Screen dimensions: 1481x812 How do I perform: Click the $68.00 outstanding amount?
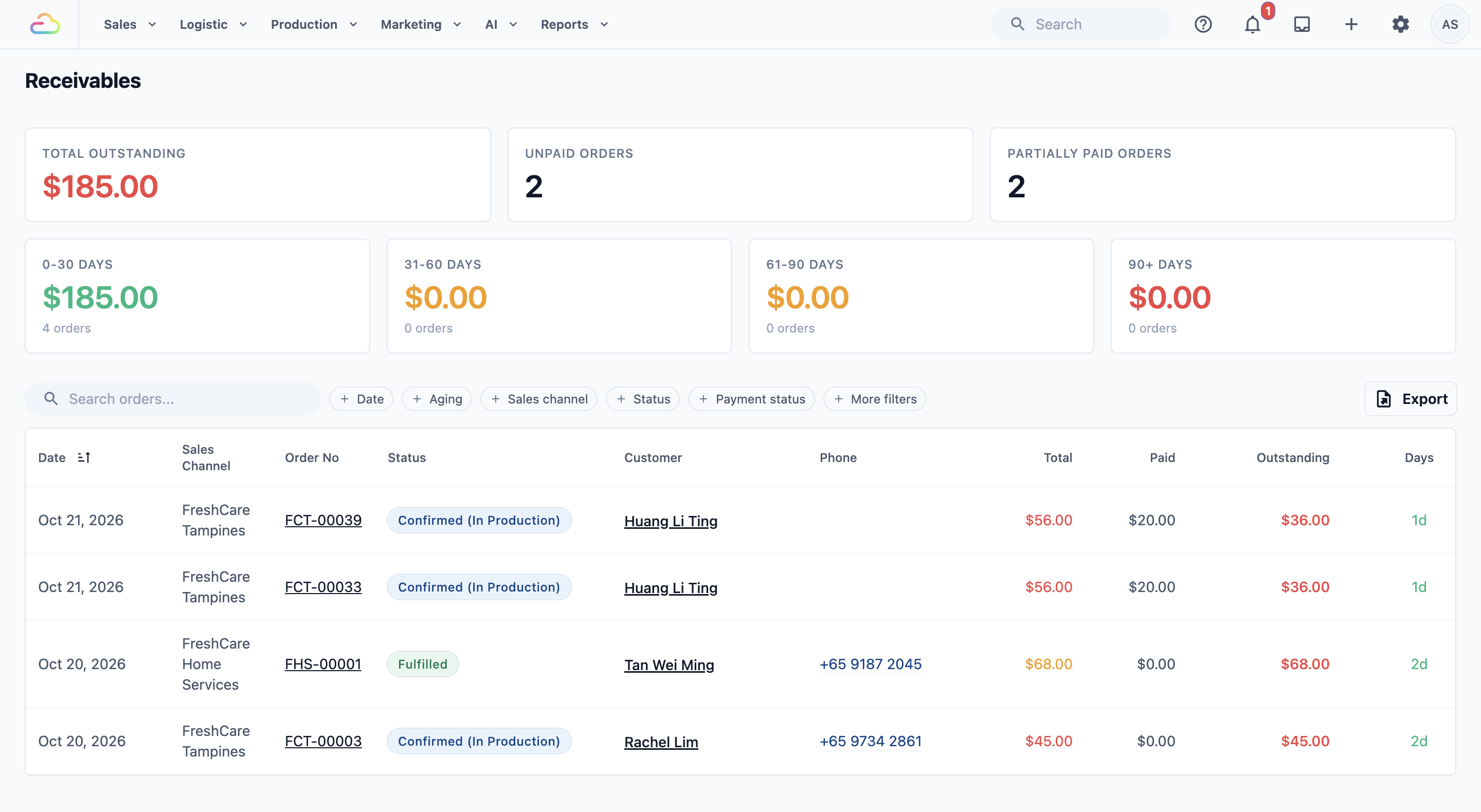click(x=1305, y=664)
